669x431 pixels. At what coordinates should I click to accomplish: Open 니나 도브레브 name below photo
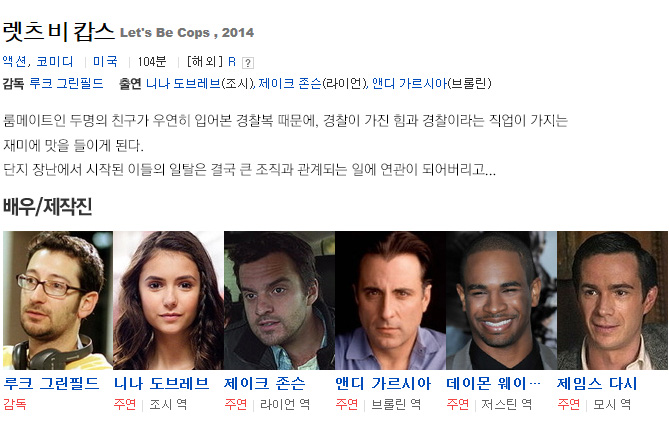[x=162, y=383]
